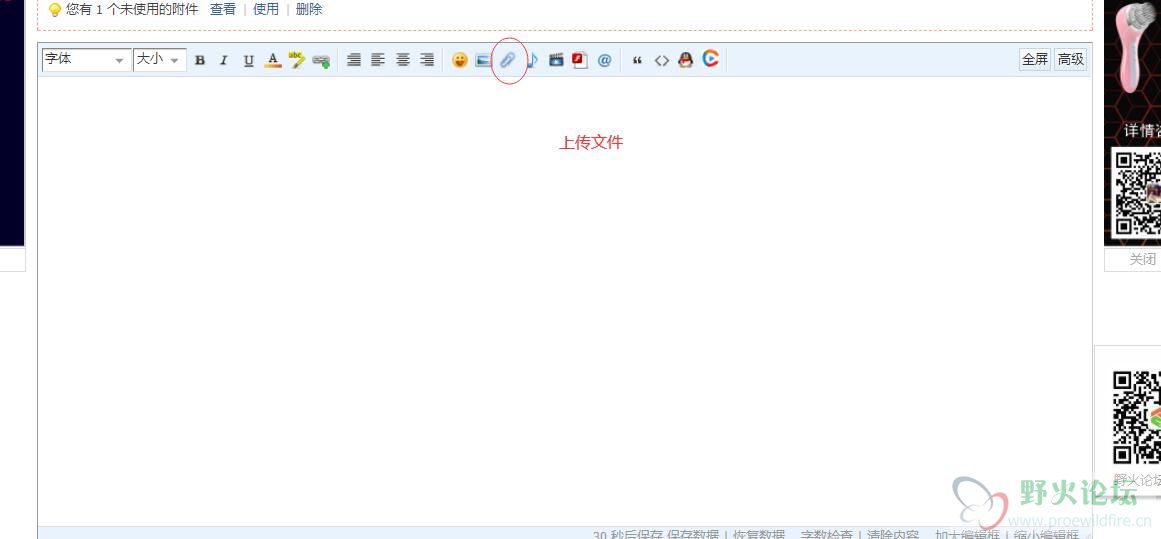Switch editor to 全屏 fullscreen mode
The height and width of the screenshot is (539, 1161).
tap(1035, 60)
